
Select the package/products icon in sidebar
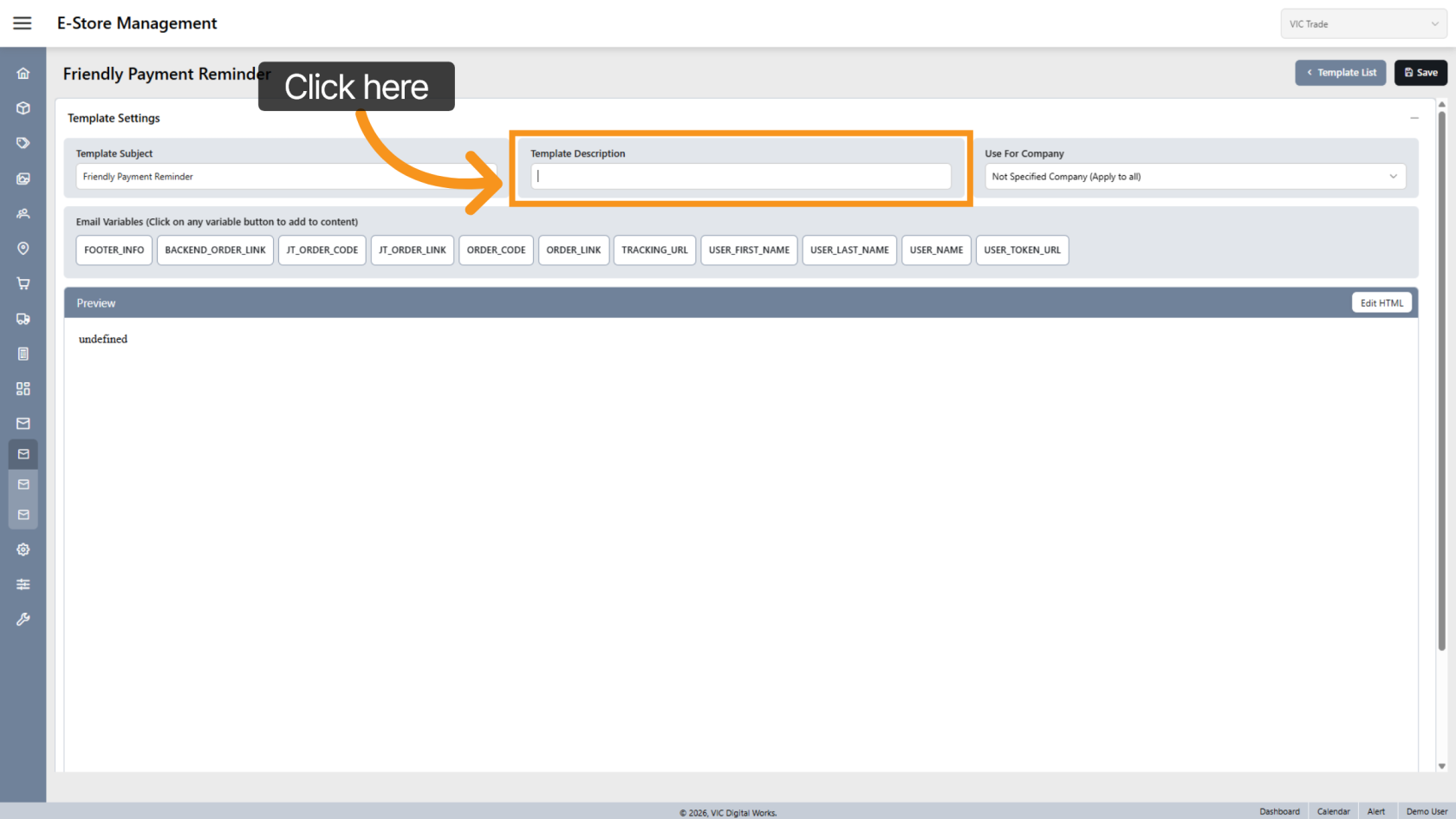pyautogui.click(x=23, y=107)
